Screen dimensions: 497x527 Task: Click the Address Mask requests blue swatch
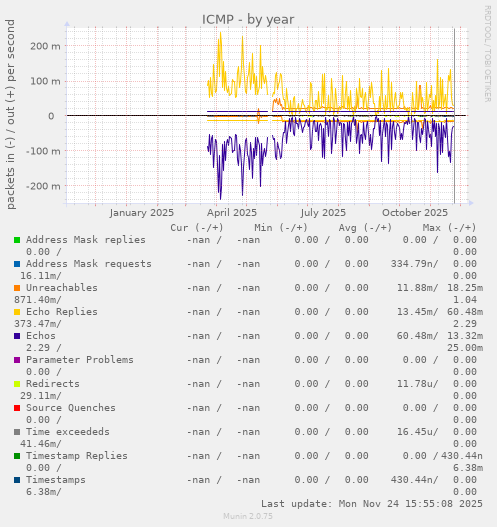[x=17, y=264]
